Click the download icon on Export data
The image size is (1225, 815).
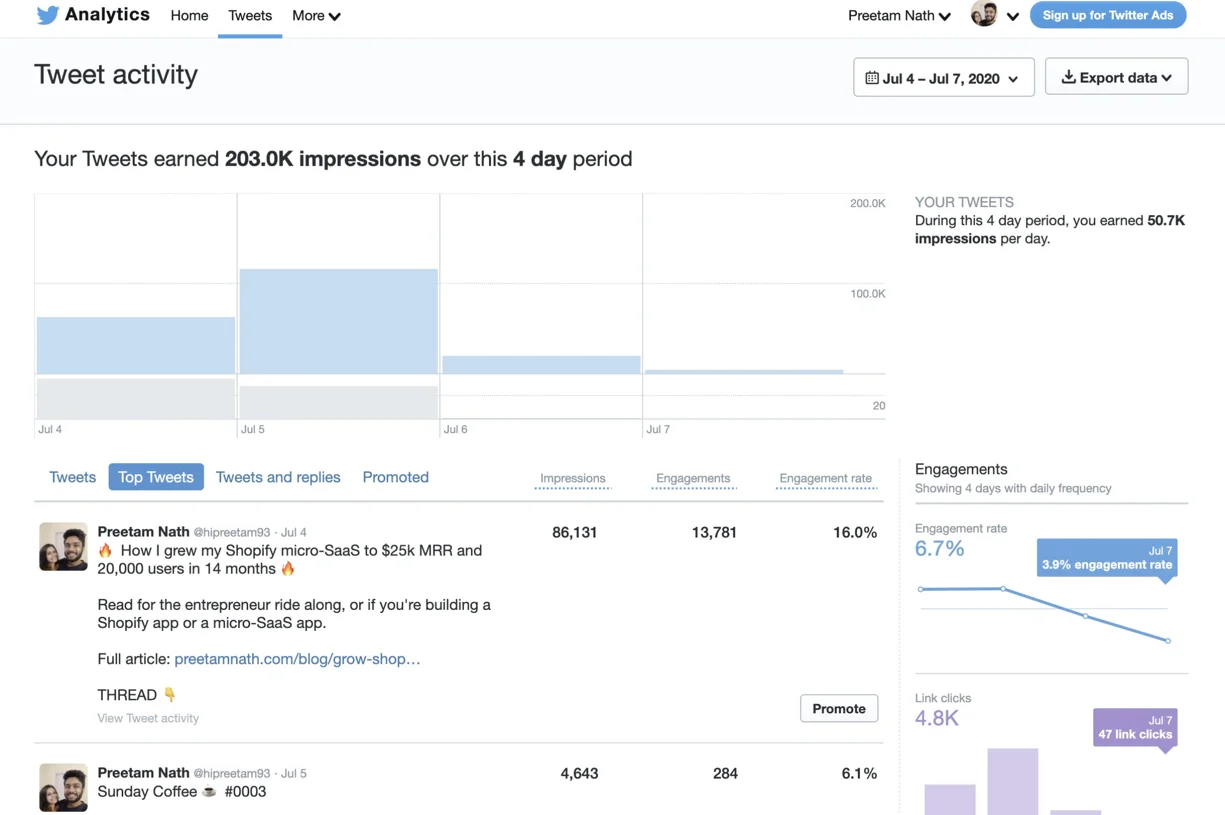[x=1068, y=77]
